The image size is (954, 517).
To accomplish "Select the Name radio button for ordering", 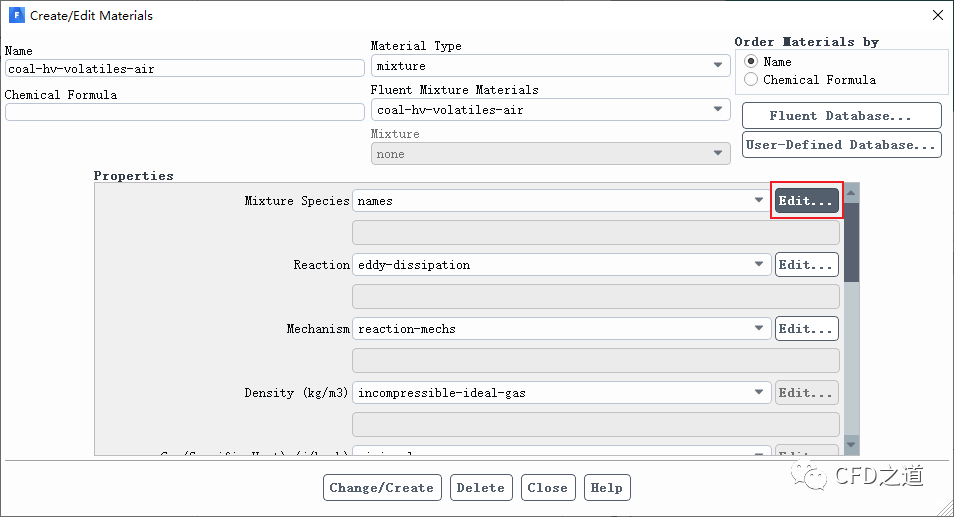I will click(x=751, y=62).
